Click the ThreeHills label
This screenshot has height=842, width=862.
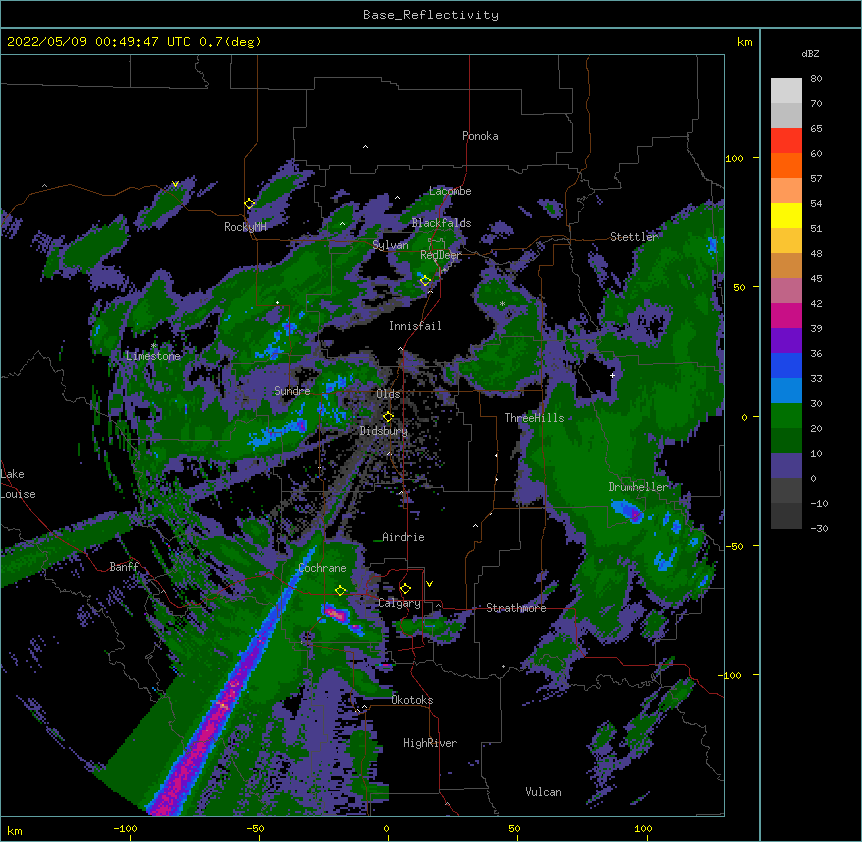pyautogui.click(x=534, y=418)
